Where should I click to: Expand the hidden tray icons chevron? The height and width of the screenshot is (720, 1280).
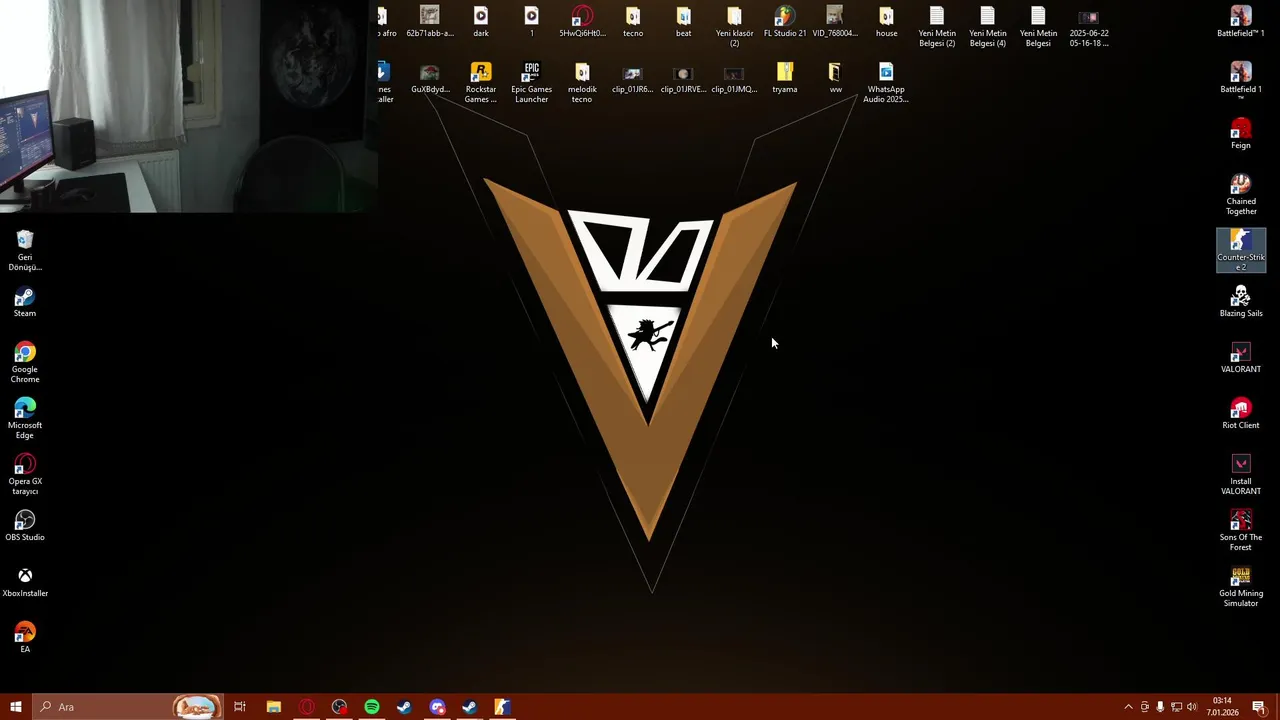pos(1129,707)
